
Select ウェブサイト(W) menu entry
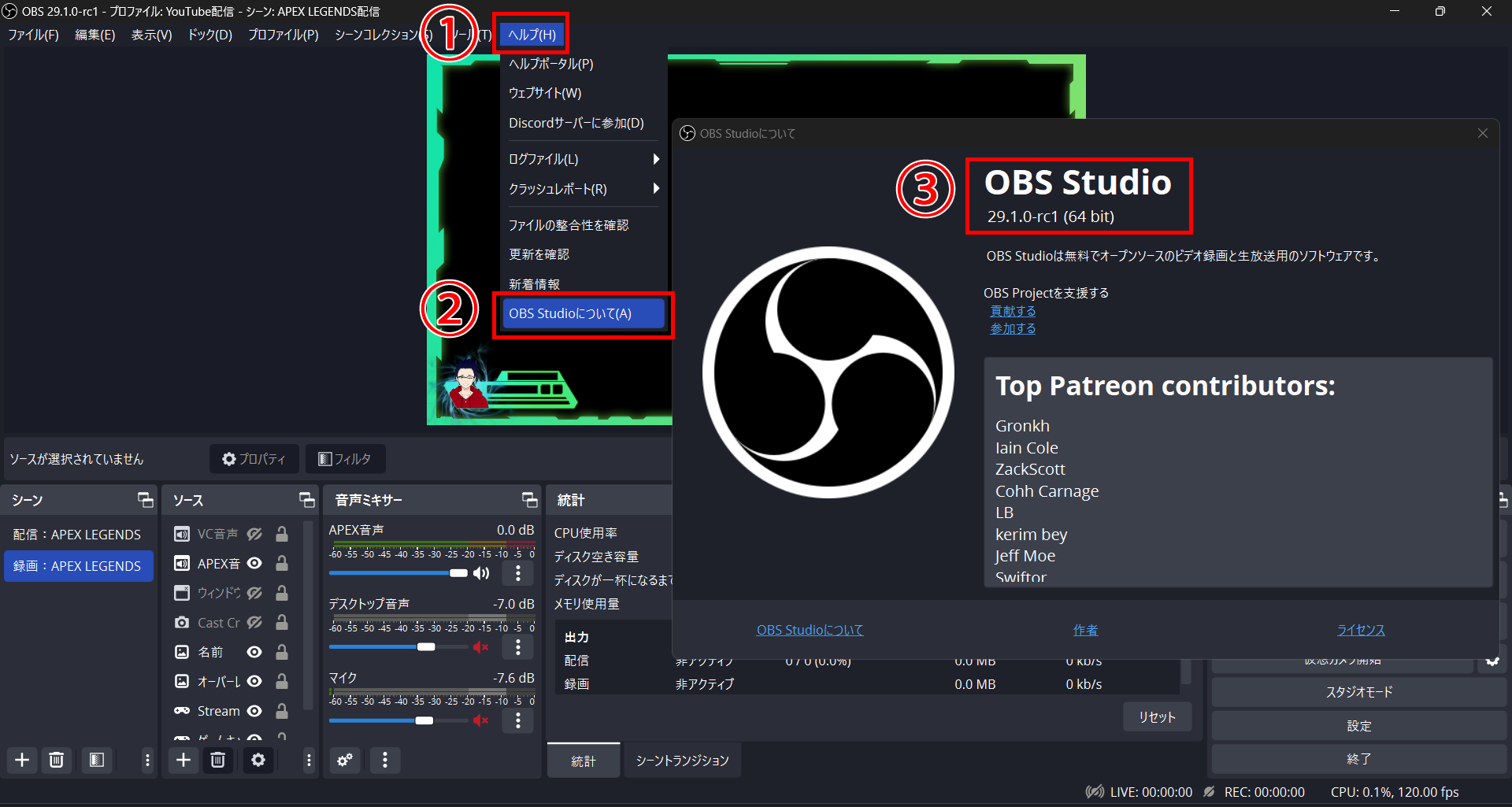[x=584, y=93]
